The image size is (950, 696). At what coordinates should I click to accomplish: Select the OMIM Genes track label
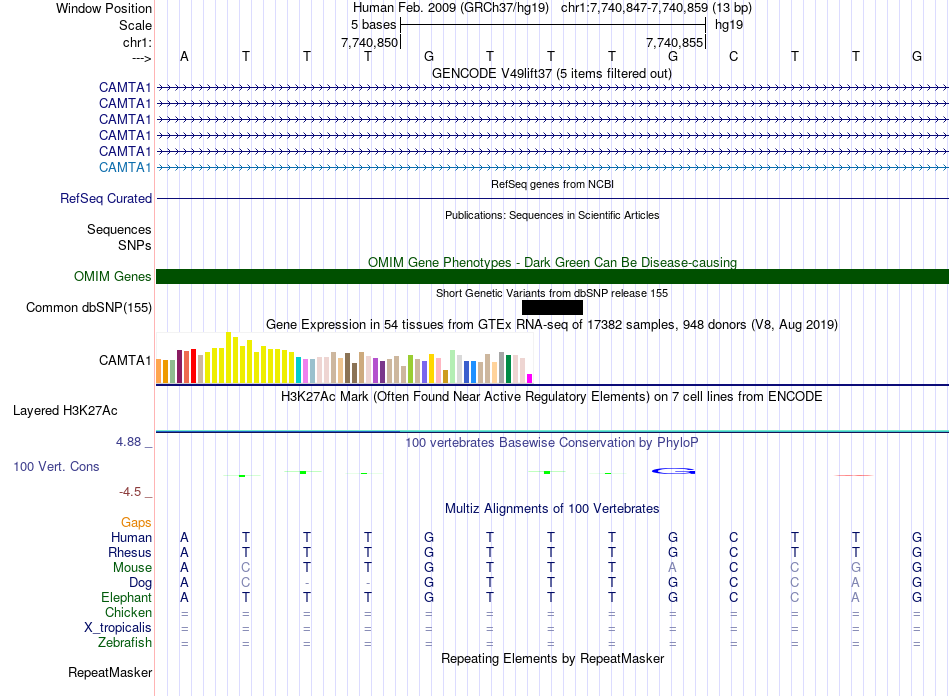[112, 276]
